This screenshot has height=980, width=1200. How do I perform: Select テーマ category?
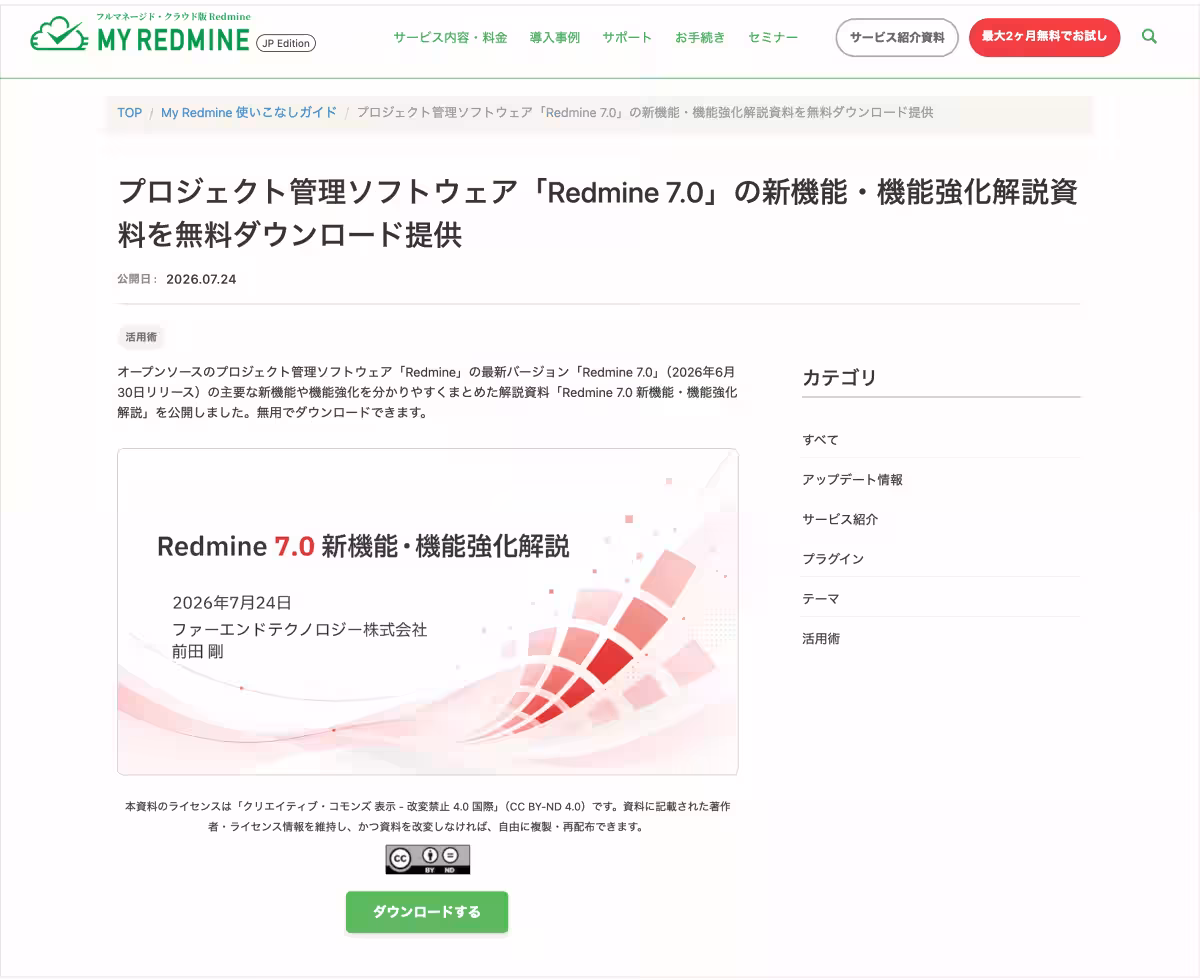click(821, 599)
